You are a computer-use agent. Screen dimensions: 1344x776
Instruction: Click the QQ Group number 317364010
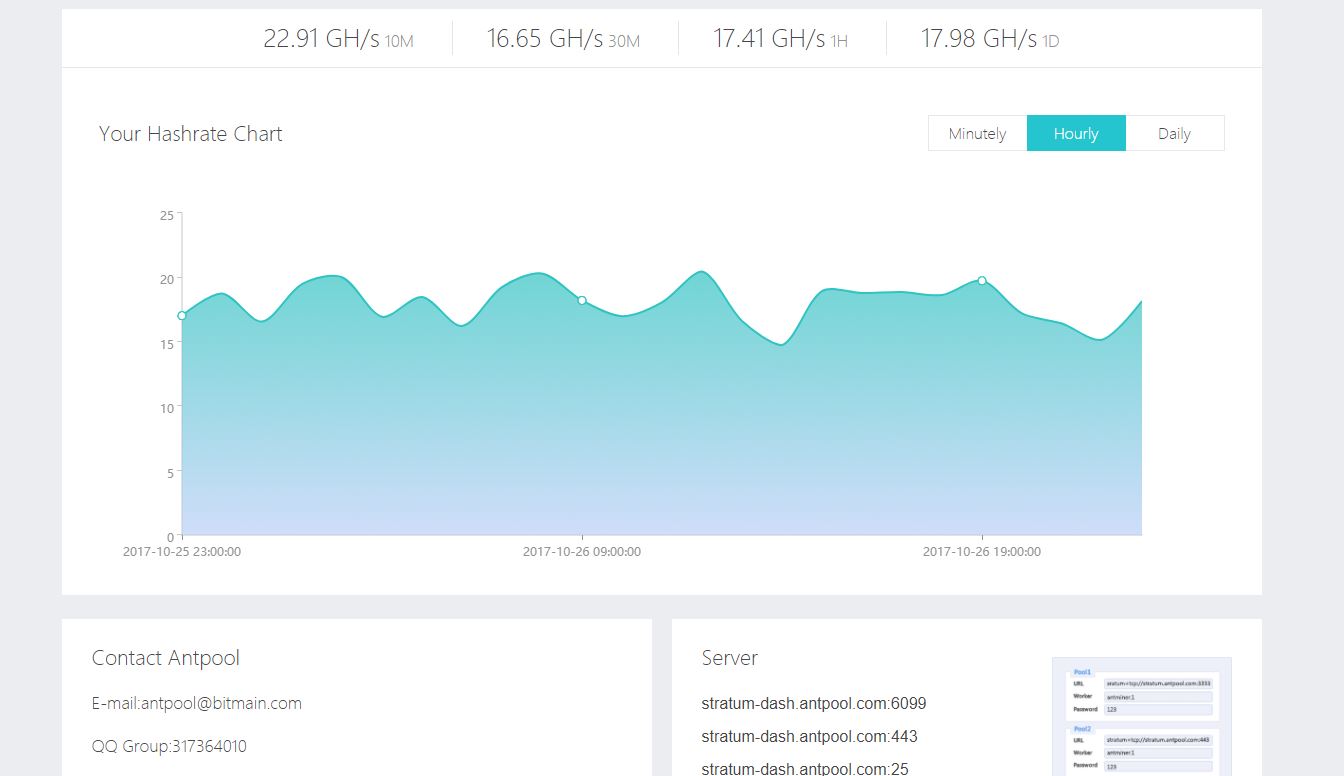[x=185, y=746]
